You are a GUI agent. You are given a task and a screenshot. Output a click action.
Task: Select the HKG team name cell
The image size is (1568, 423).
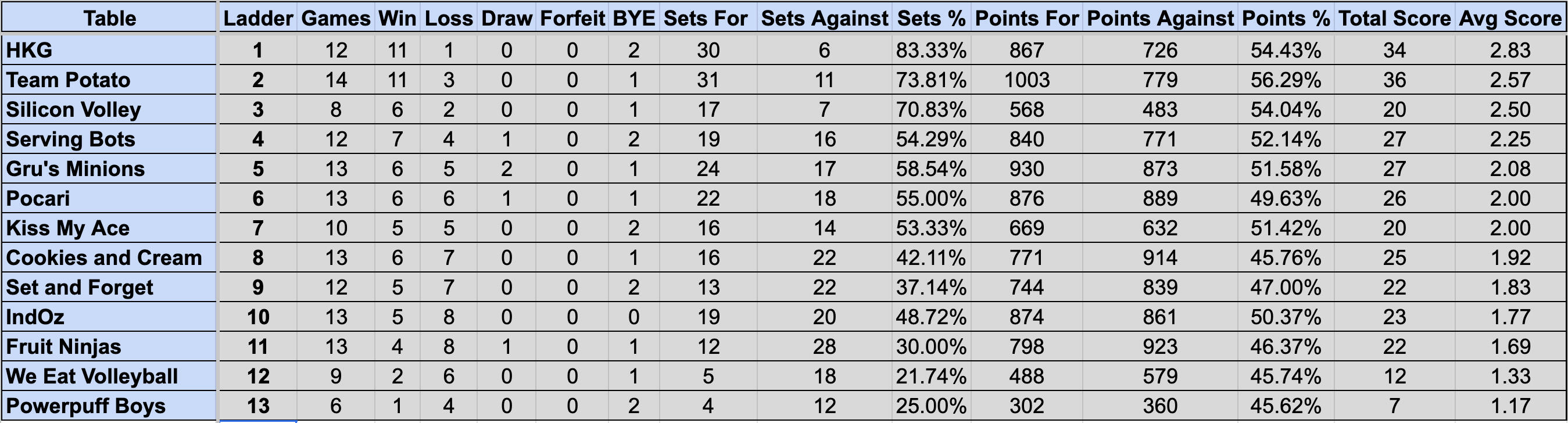coord(109,50)
